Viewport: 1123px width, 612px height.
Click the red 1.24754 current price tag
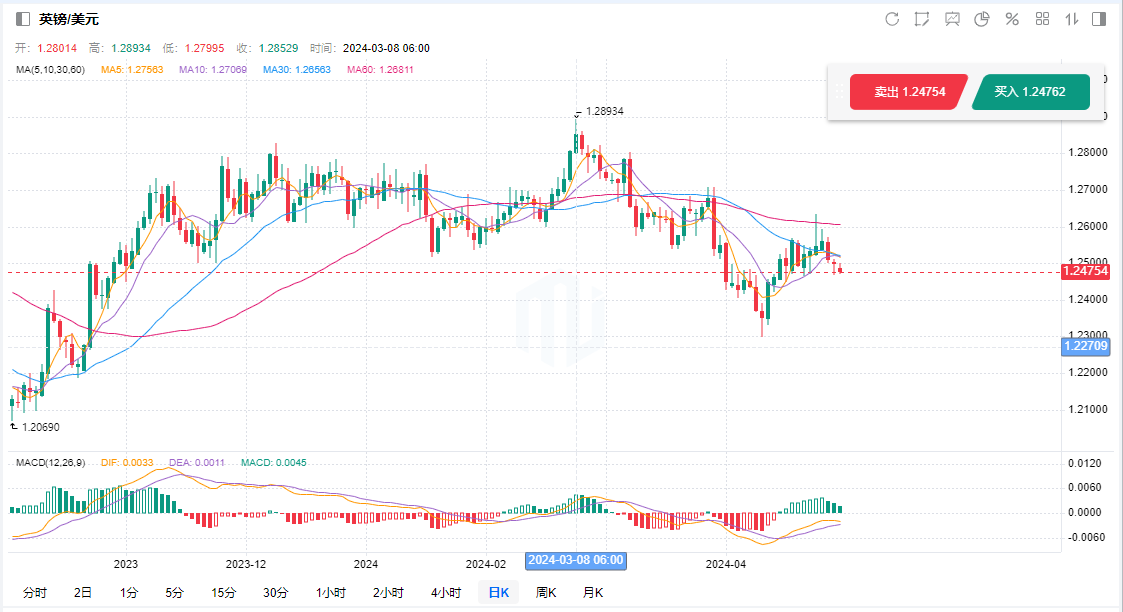[1086, 272]
